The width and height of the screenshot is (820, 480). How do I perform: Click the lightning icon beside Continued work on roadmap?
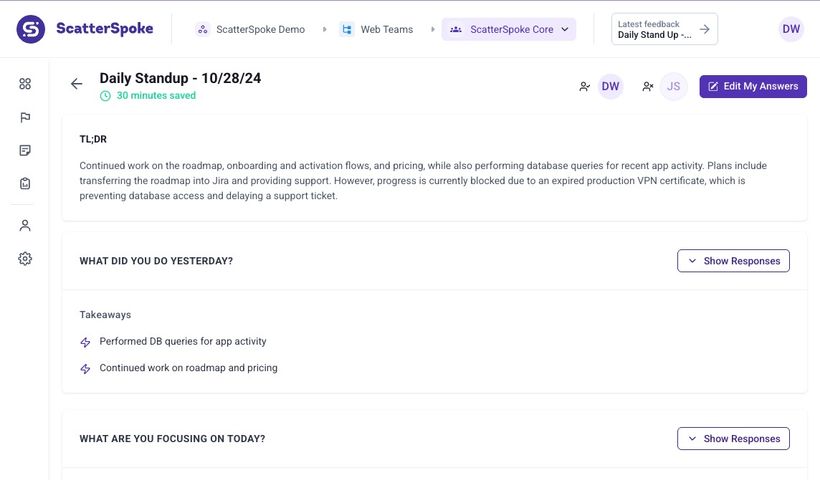(85, 369)
